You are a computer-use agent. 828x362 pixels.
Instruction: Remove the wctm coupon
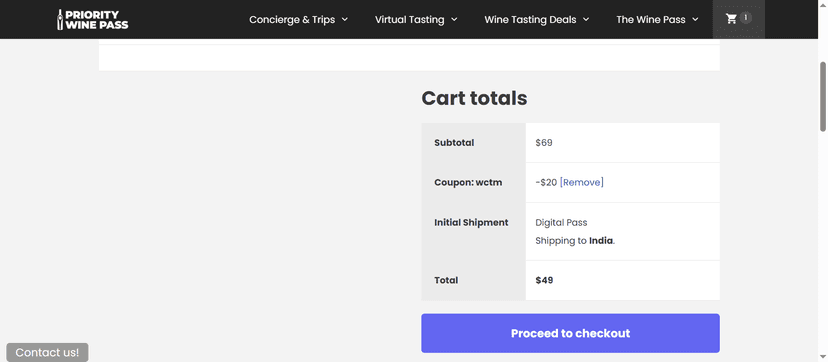pos(581,183)
